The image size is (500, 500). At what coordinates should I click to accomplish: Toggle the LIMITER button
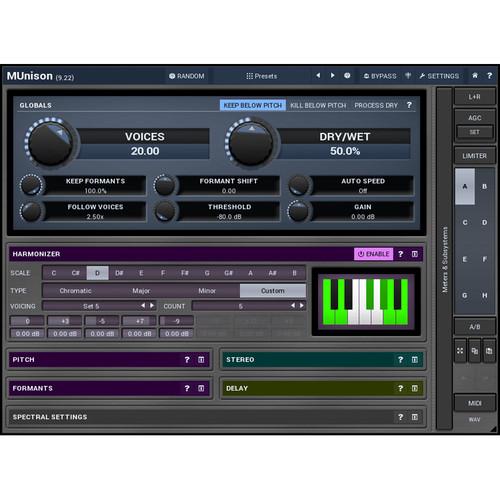click(x=474, y=156)
